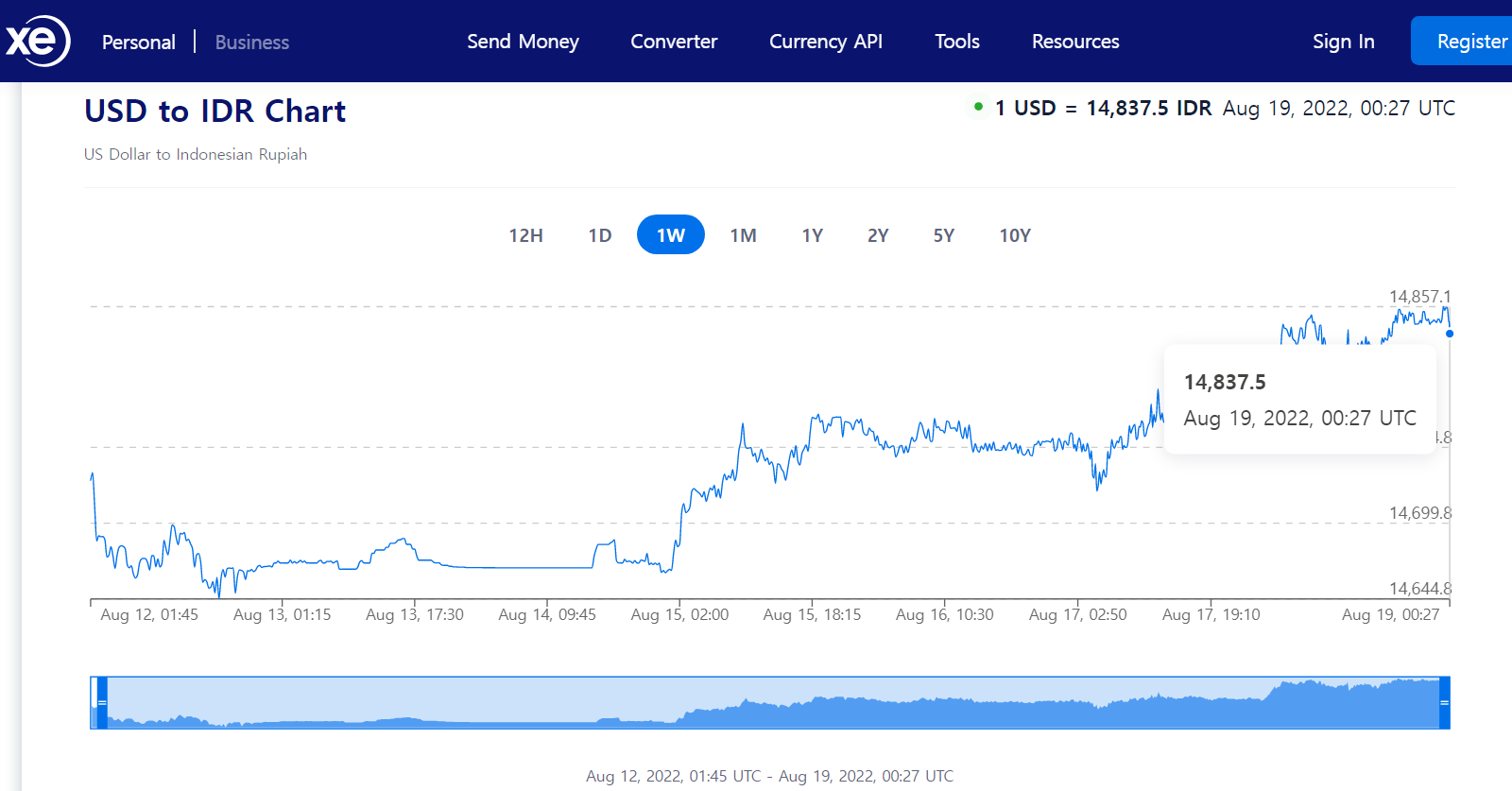Open the Currency API page
Screen dimensions: 1512x791
(x=825, y=42)
